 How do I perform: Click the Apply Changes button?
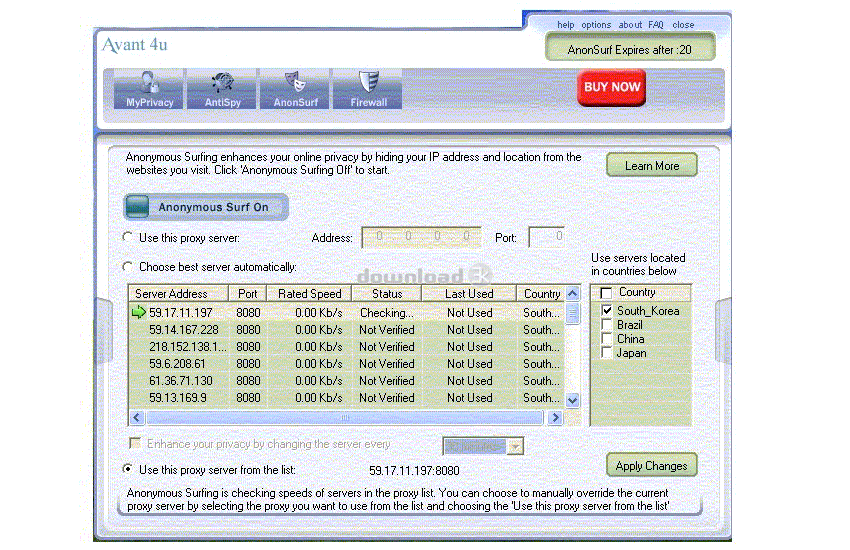click(652, 465)
